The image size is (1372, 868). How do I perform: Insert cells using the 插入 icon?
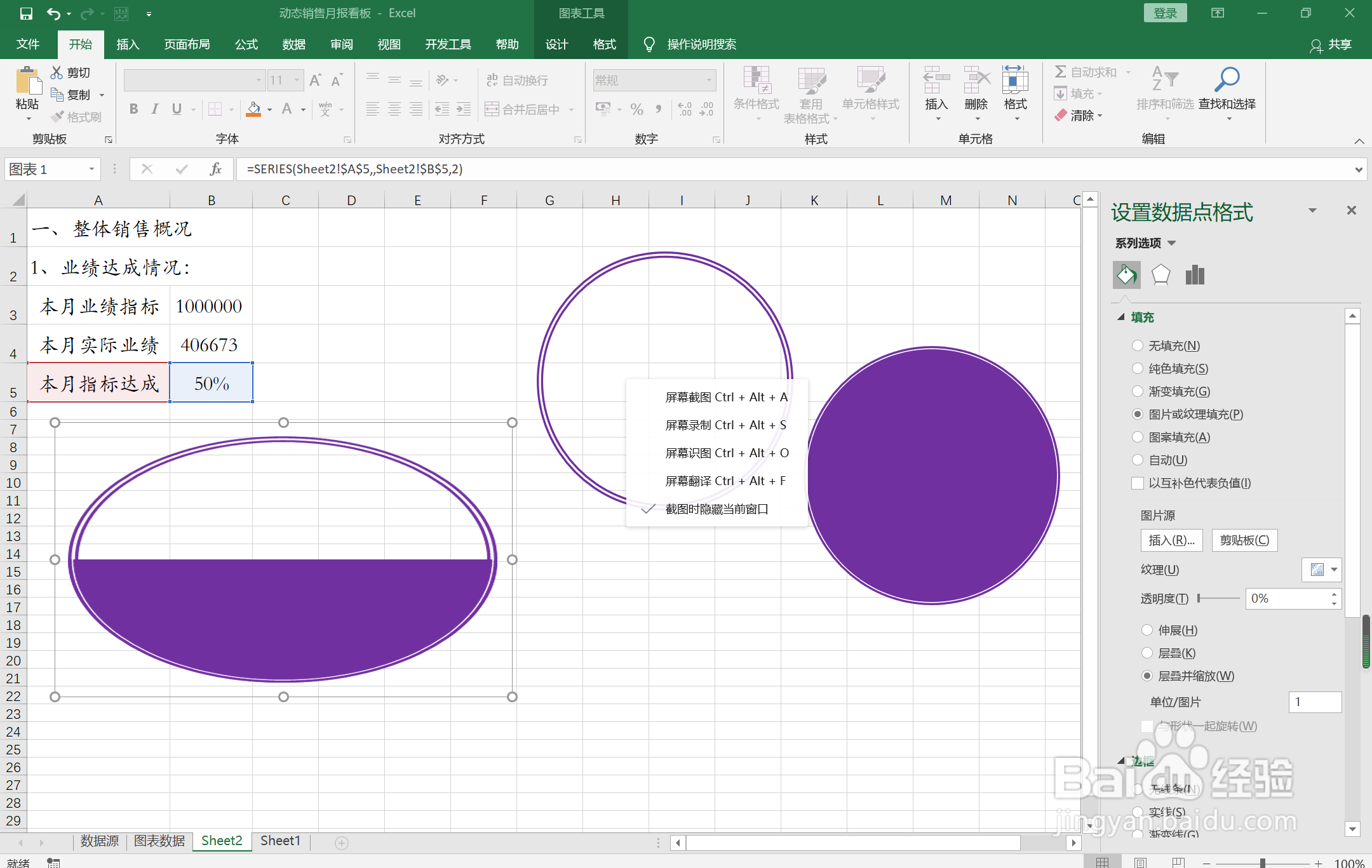pyautogui.click(x=936, y=81)
